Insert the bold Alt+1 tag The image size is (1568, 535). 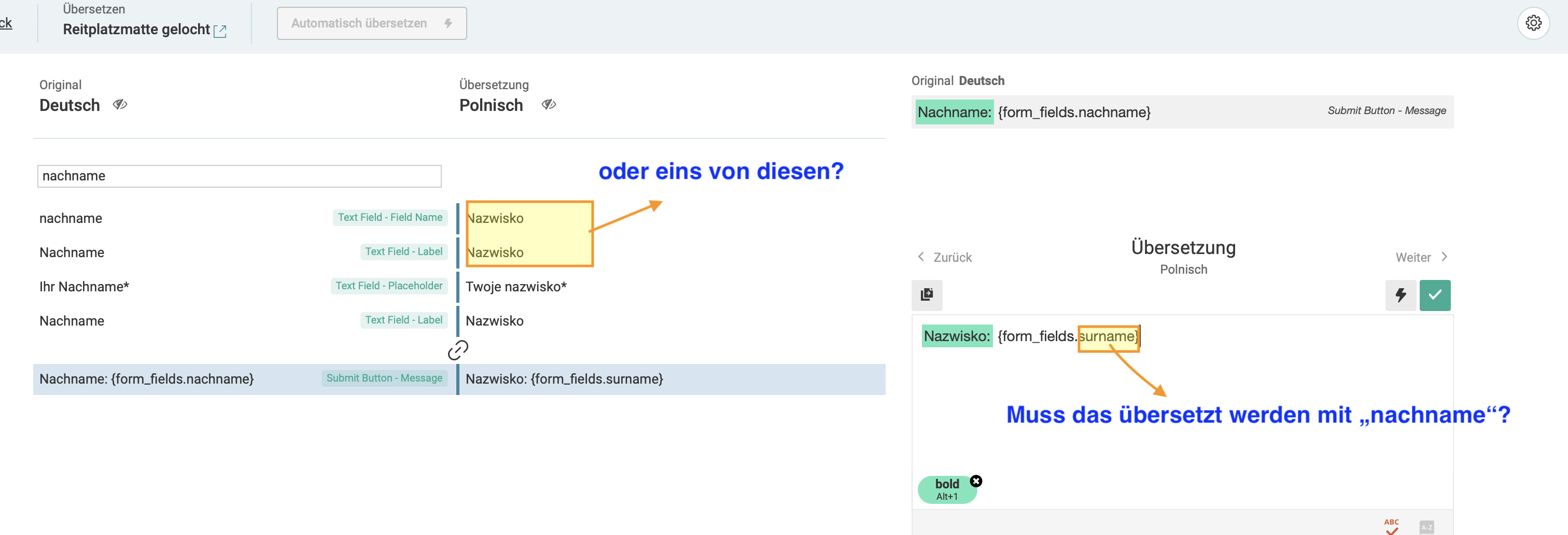tap(946, 489)
